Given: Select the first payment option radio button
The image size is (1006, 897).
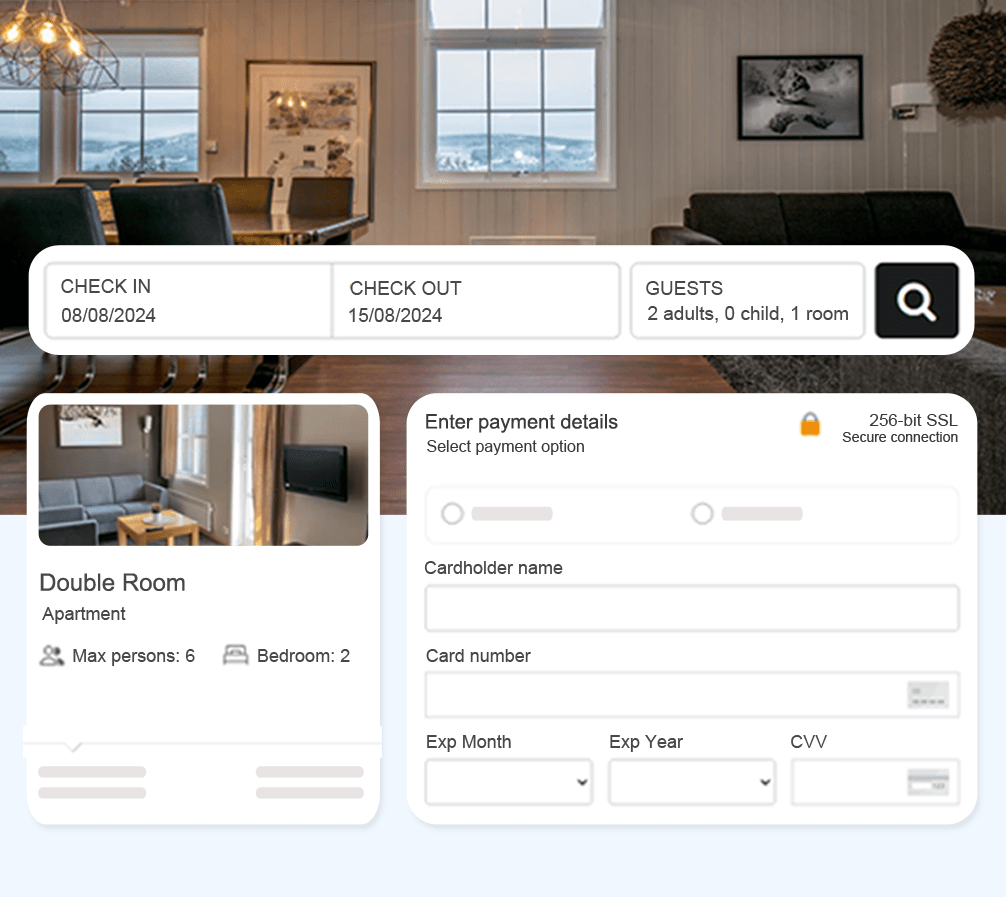Looking at the screenshot, I should 452,513.
